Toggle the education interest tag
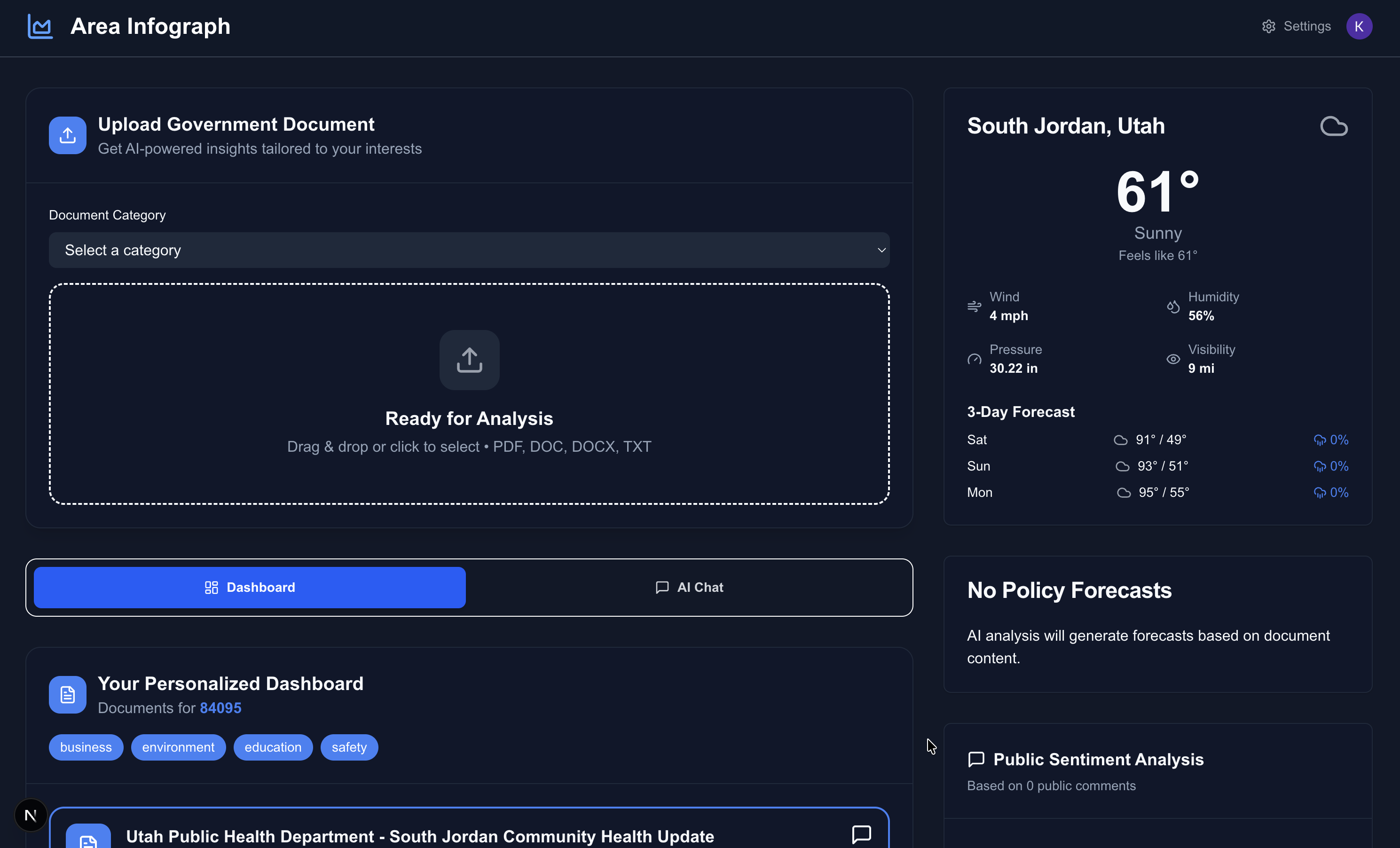The width and height of the screenshot is (1400, 848). click(273, 747)
